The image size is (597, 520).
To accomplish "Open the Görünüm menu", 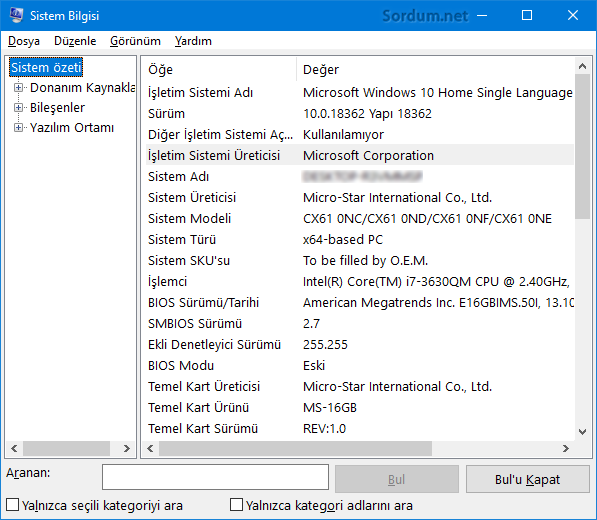I will click(x=135, y=41).
